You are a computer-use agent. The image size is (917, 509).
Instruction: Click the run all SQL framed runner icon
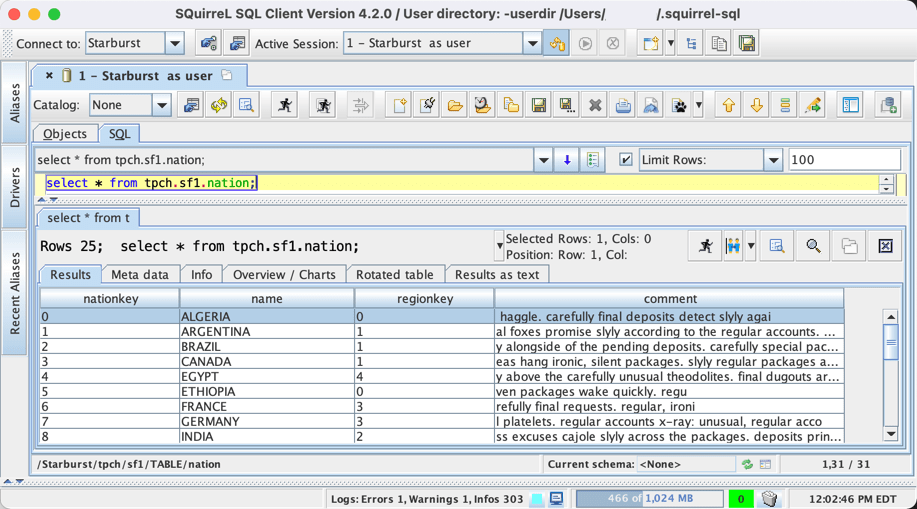coord(323,105)
